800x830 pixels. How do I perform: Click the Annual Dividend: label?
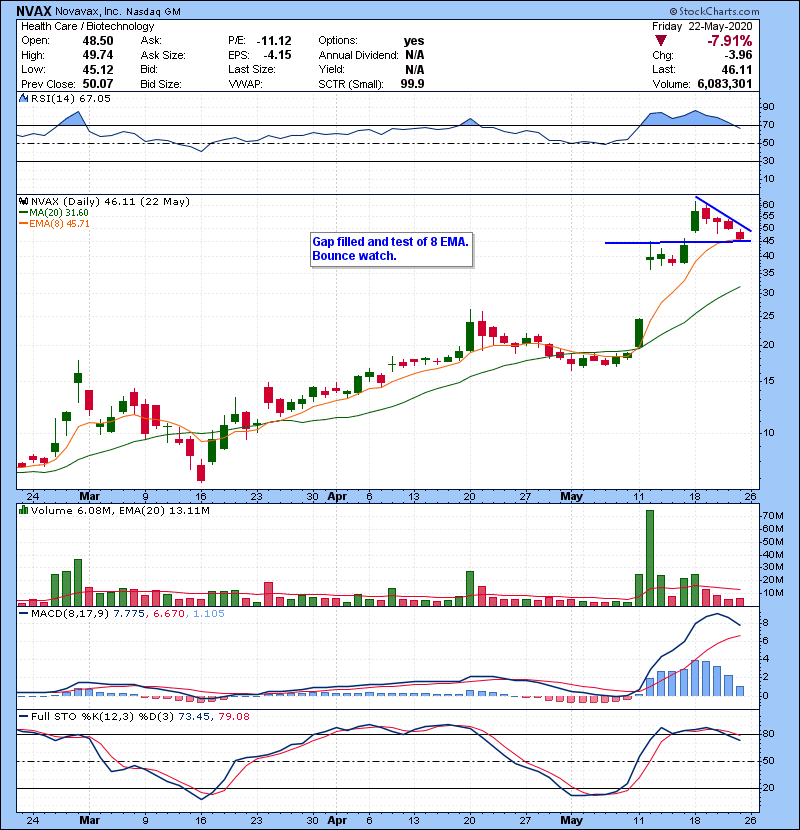[358, 55]
